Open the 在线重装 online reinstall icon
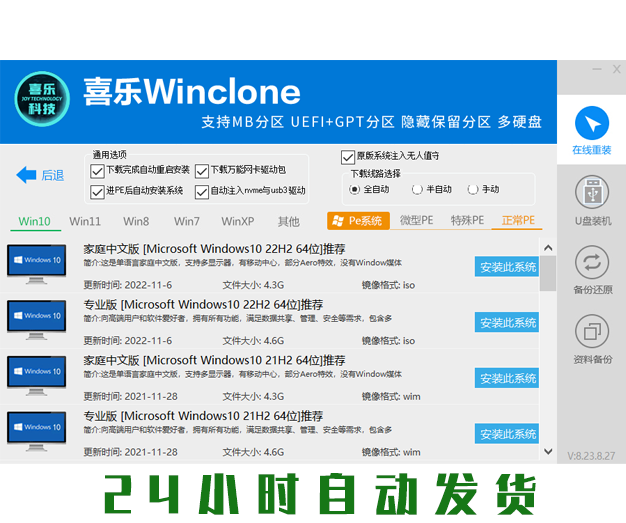The image size is (626, 523). pos(592,123)
